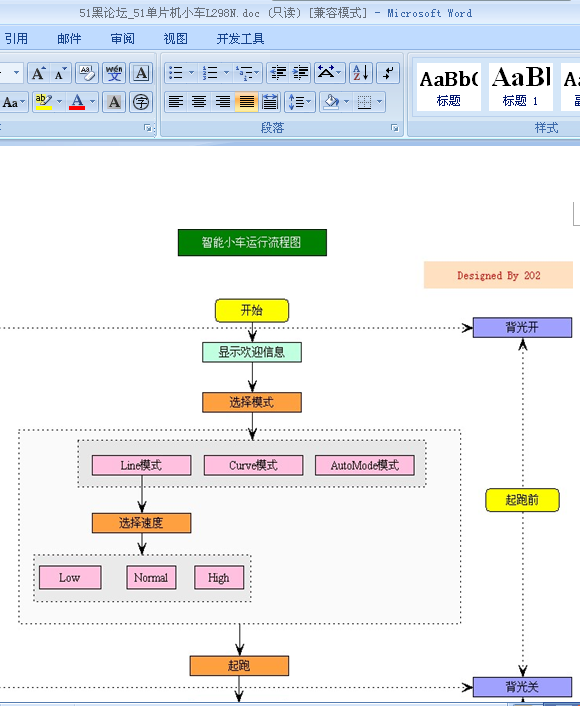This screenshot has height=706, width=580.
Task: Open the 审阅 ribbon tab
Action: click(122, 39)
